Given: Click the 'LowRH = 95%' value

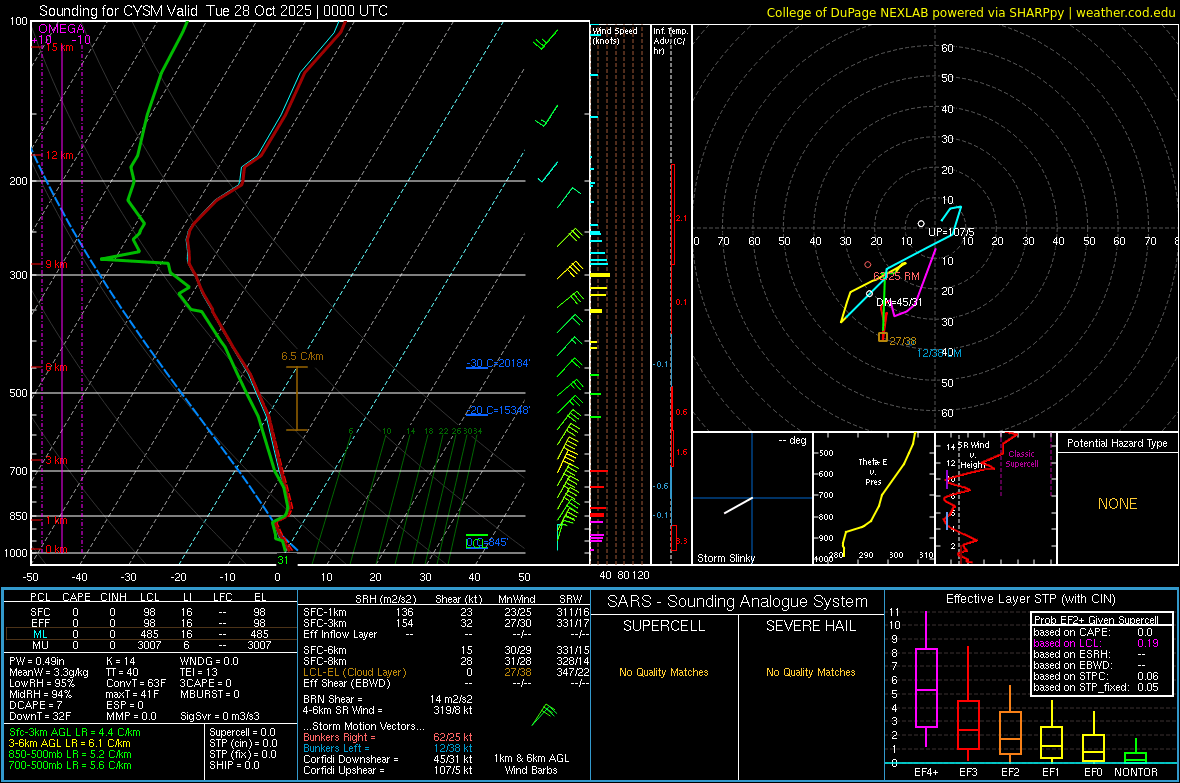Looking at the screenshot, I should click(x=42, y=683).
